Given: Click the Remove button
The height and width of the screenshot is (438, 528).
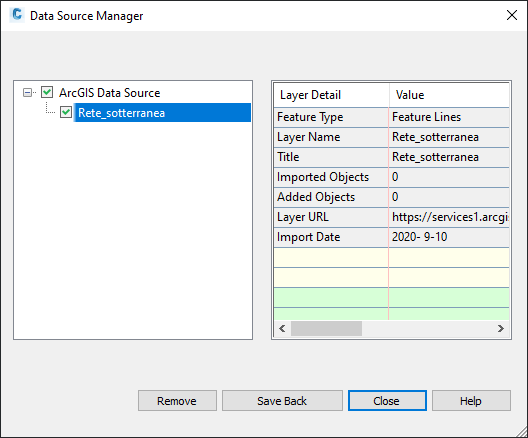Looking at the screenshot, I should pyautogui.click(x=177, y=401).
